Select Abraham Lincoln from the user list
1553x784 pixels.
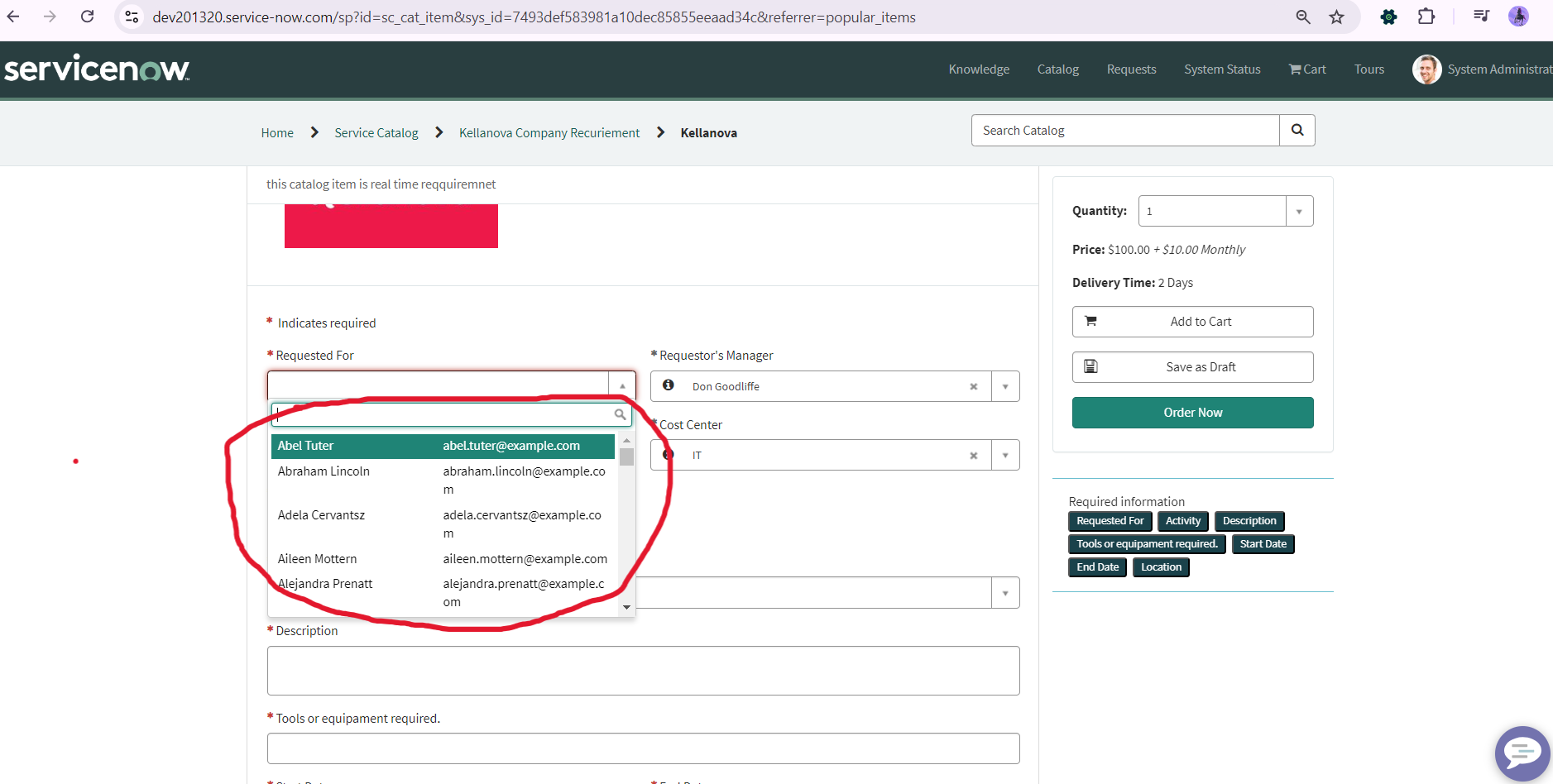[324, 471]
